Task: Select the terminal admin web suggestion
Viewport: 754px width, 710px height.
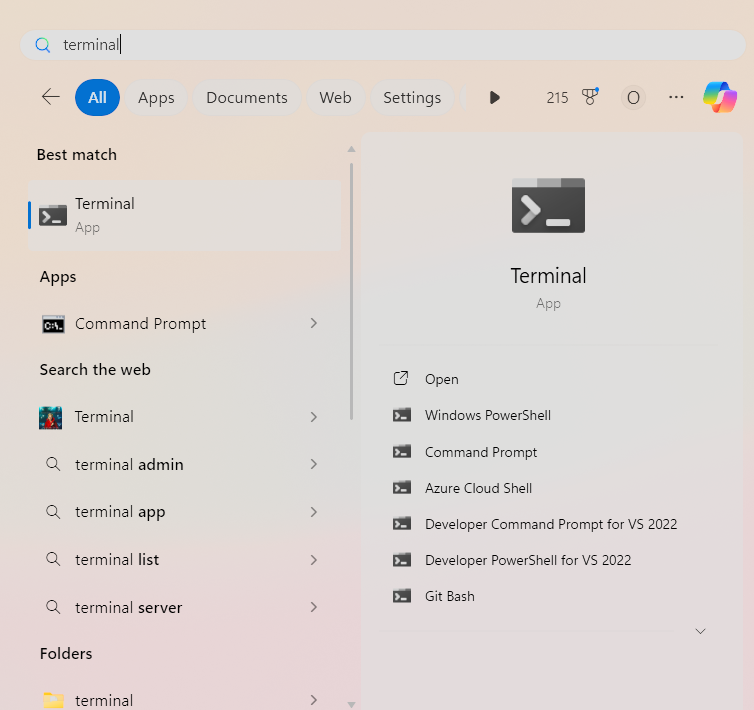Action: pos(185,465)
